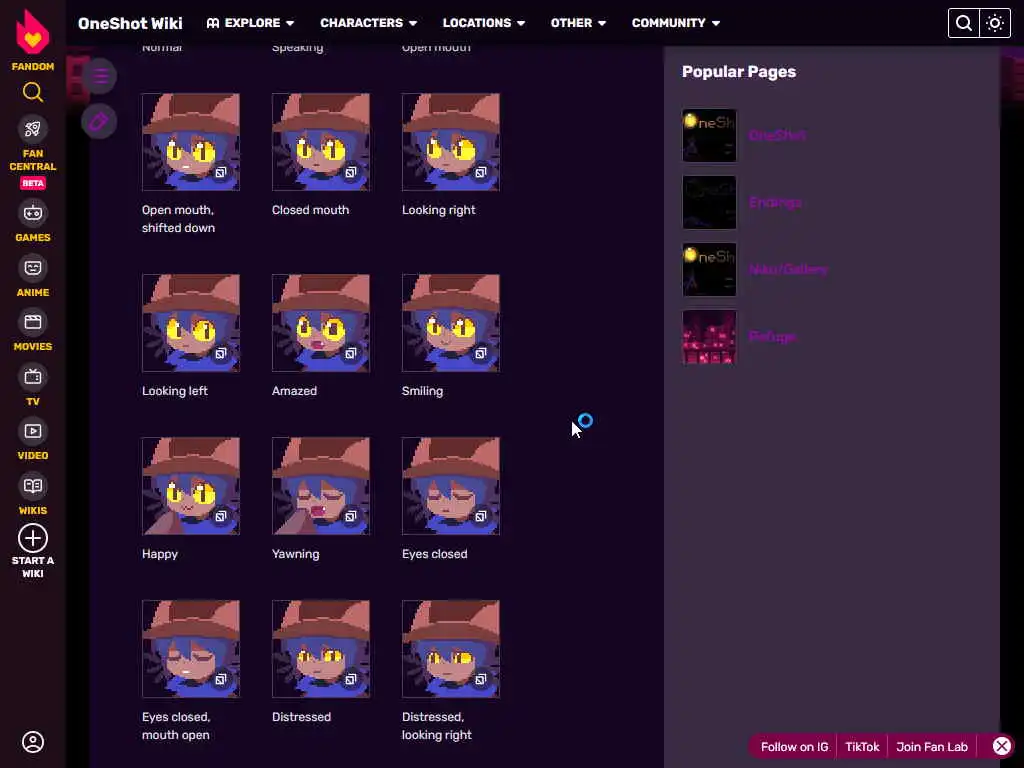Image resolution: width=1024 pixels, height=768 pixels.
Task: Open the Video play icon
Action: (33, 431)
